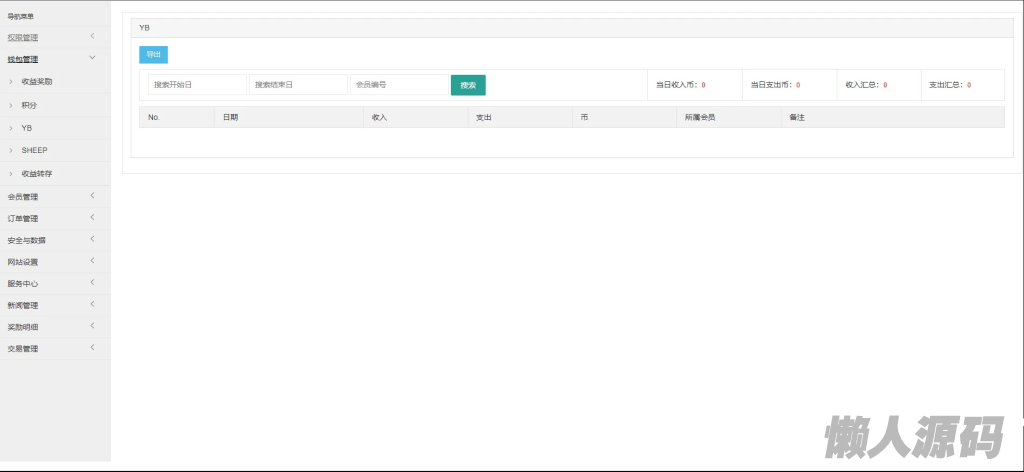The width and height of the screenshot is (1024, 472).
Task: Collapse the 钱包管理 section chevron
Action: pos(93,57)
